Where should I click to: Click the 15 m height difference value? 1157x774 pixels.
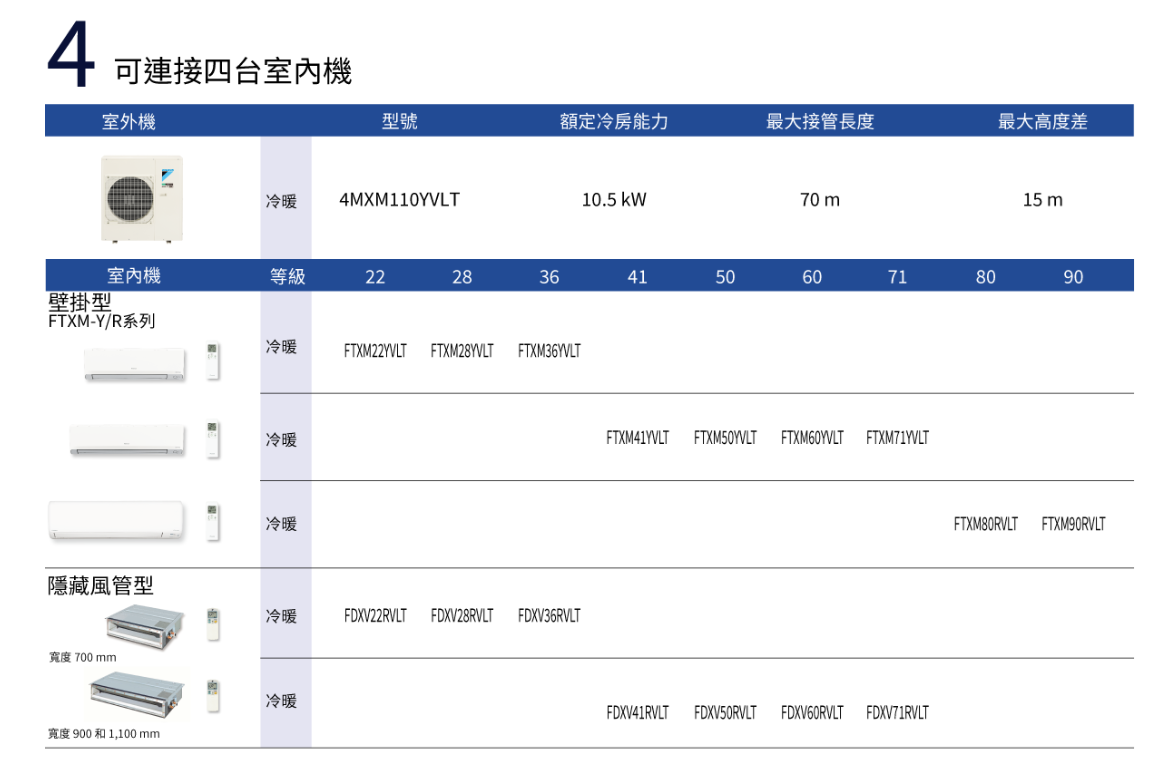[x=1043, y=200]
